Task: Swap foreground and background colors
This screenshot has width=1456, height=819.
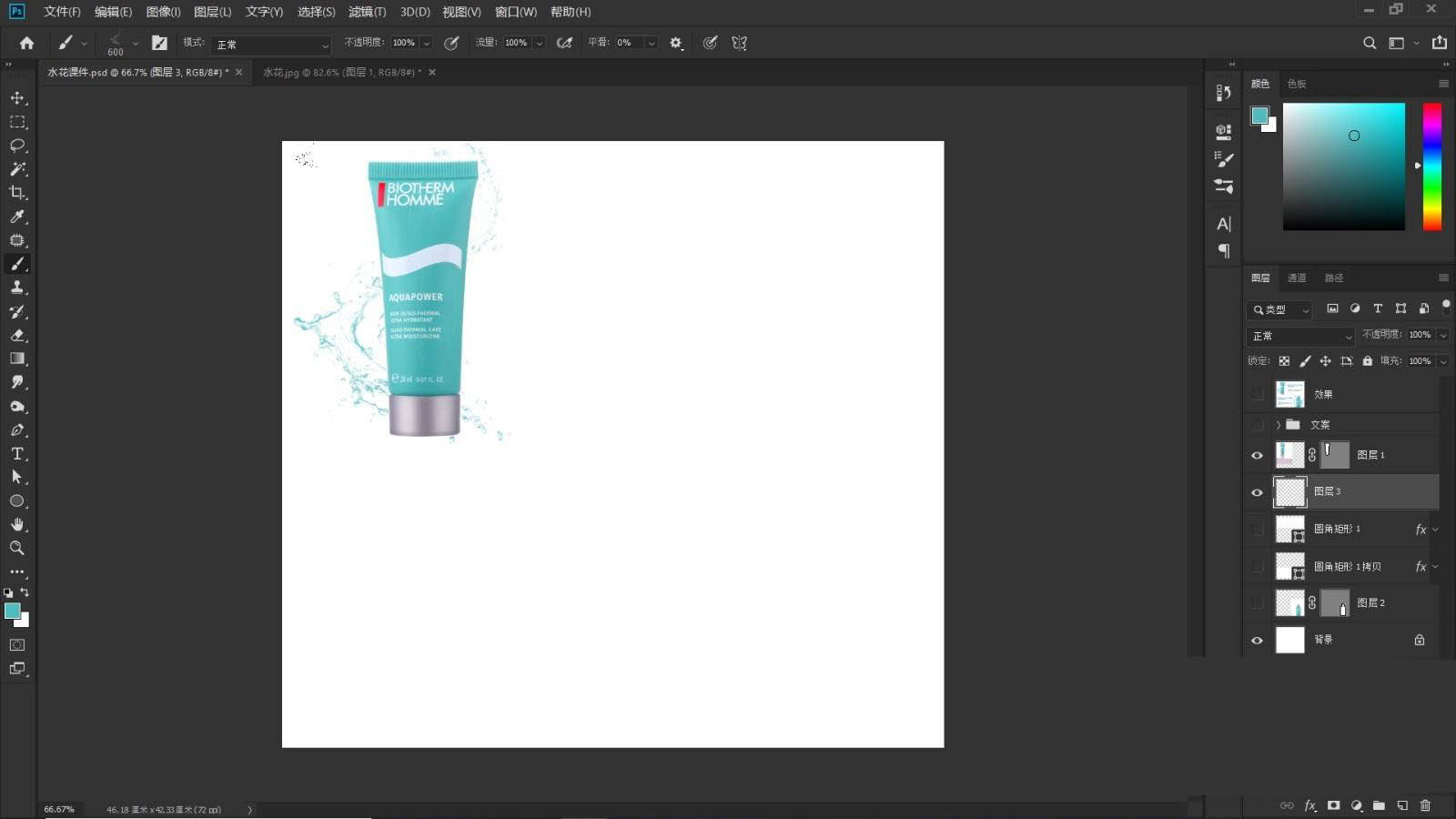Action: click(25, 592)
